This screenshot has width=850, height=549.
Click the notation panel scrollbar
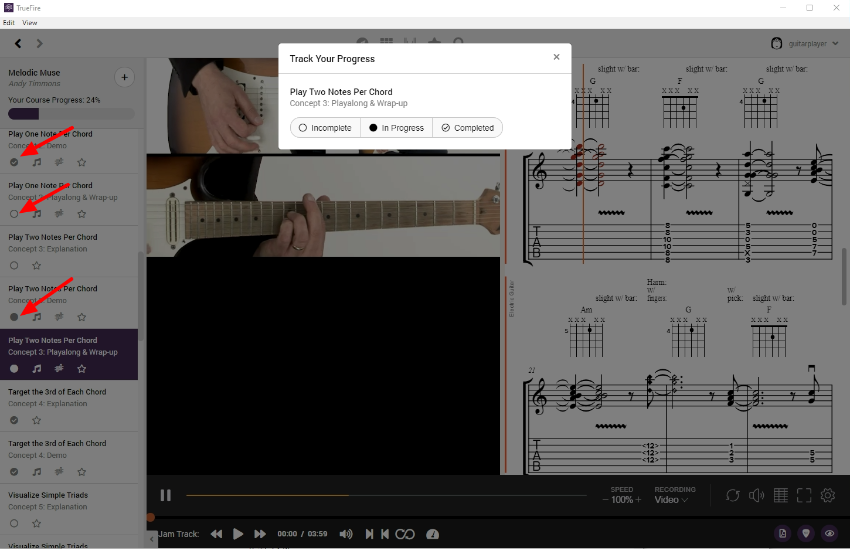844,276
